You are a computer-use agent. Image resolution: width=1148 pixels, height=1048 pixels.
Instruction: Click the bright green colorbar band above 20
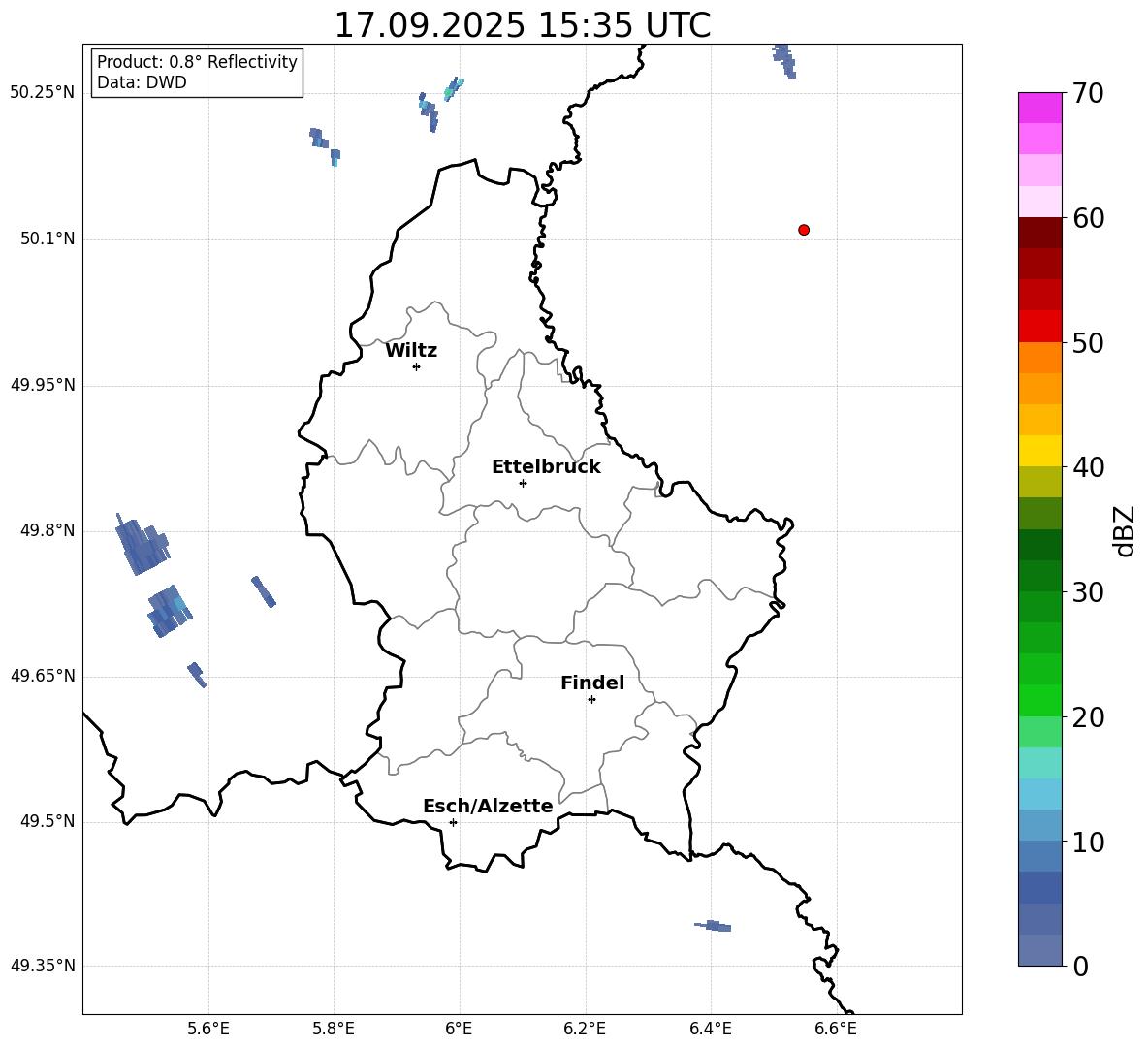pyautogui.click(x=1040, y=700)
